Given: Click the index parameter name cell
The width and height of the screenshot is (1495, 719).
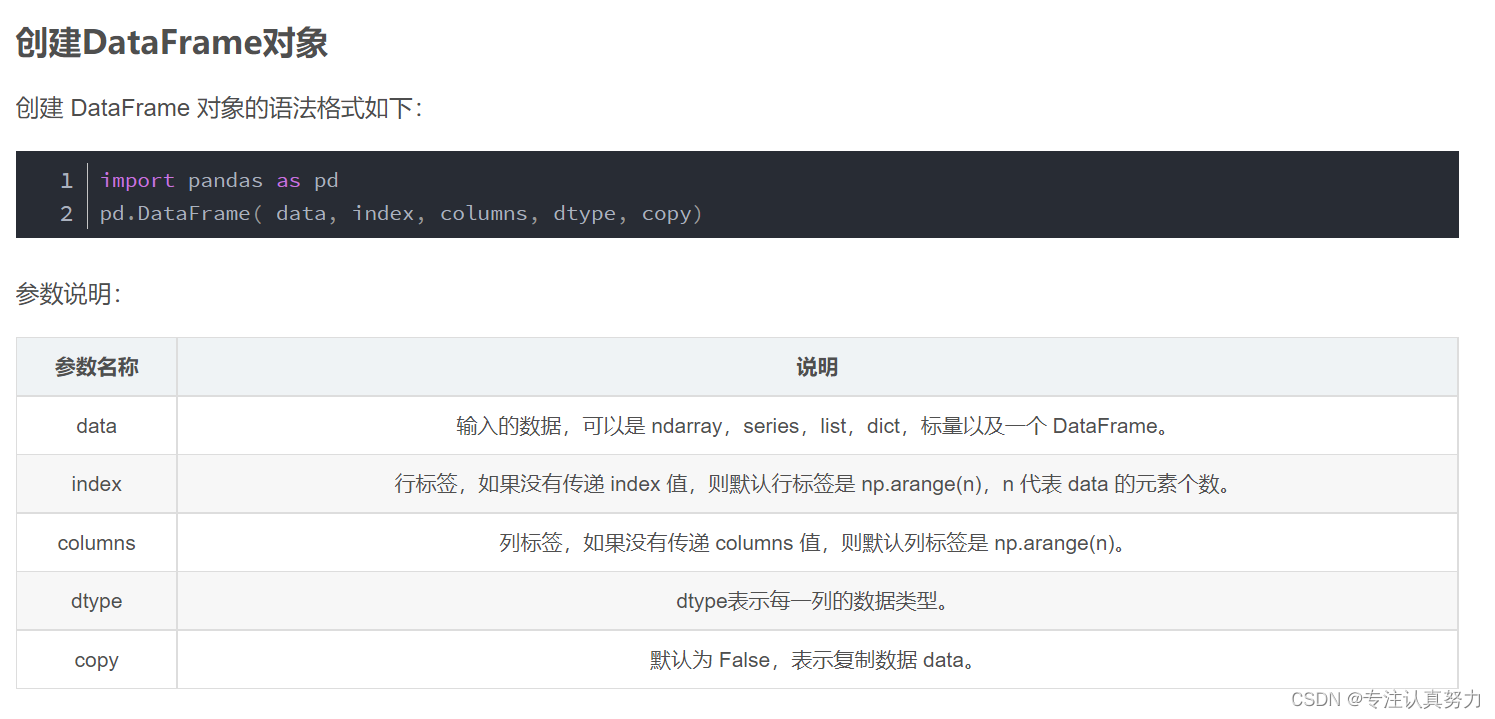Looking at the screenshot, I should click(97, 484).
